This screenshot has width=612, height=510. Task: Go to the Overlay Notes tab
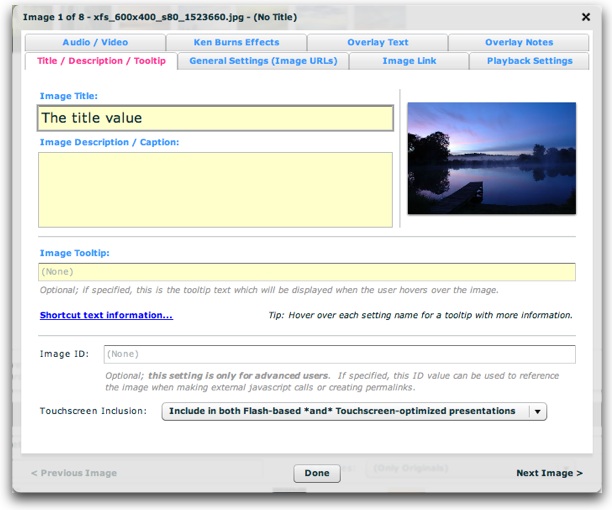(518, 43)
